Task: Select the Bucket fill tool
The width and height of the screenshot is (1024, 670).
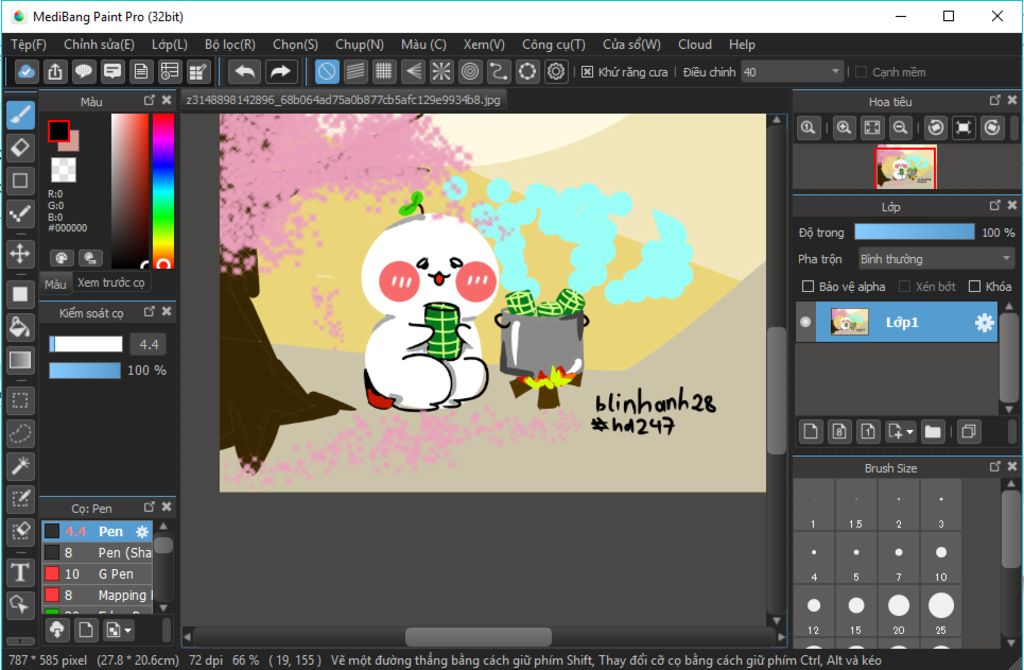Action: tap(20, 327)
